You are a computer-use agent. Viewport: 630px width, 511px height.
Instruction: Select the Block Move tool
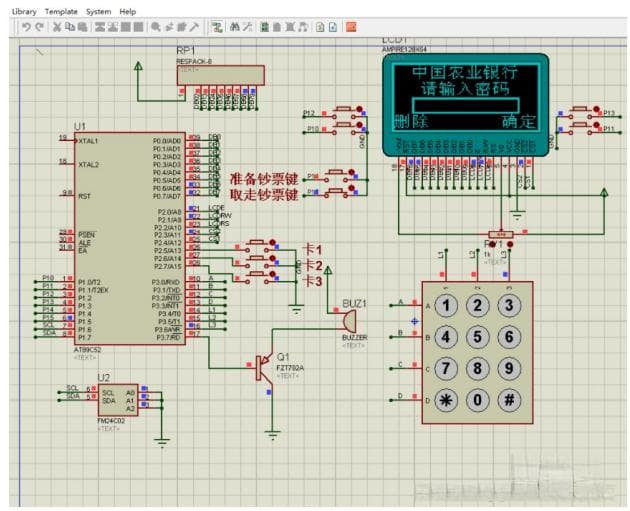[113, 27]
